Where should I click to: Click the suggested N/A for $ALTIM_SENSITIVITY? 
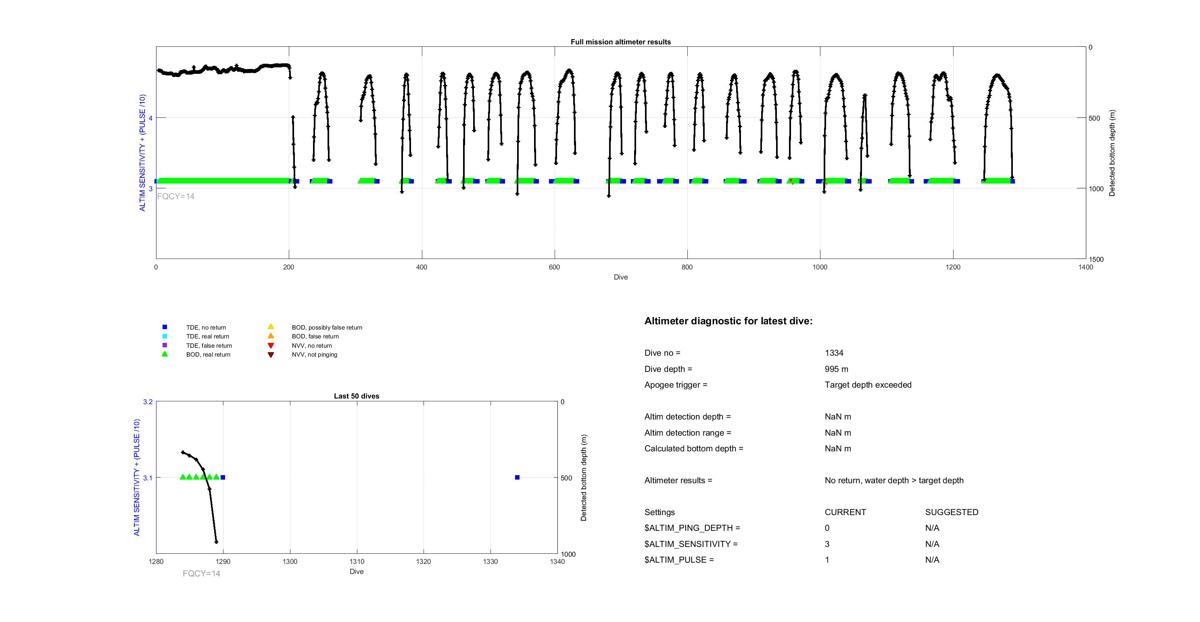933,544
